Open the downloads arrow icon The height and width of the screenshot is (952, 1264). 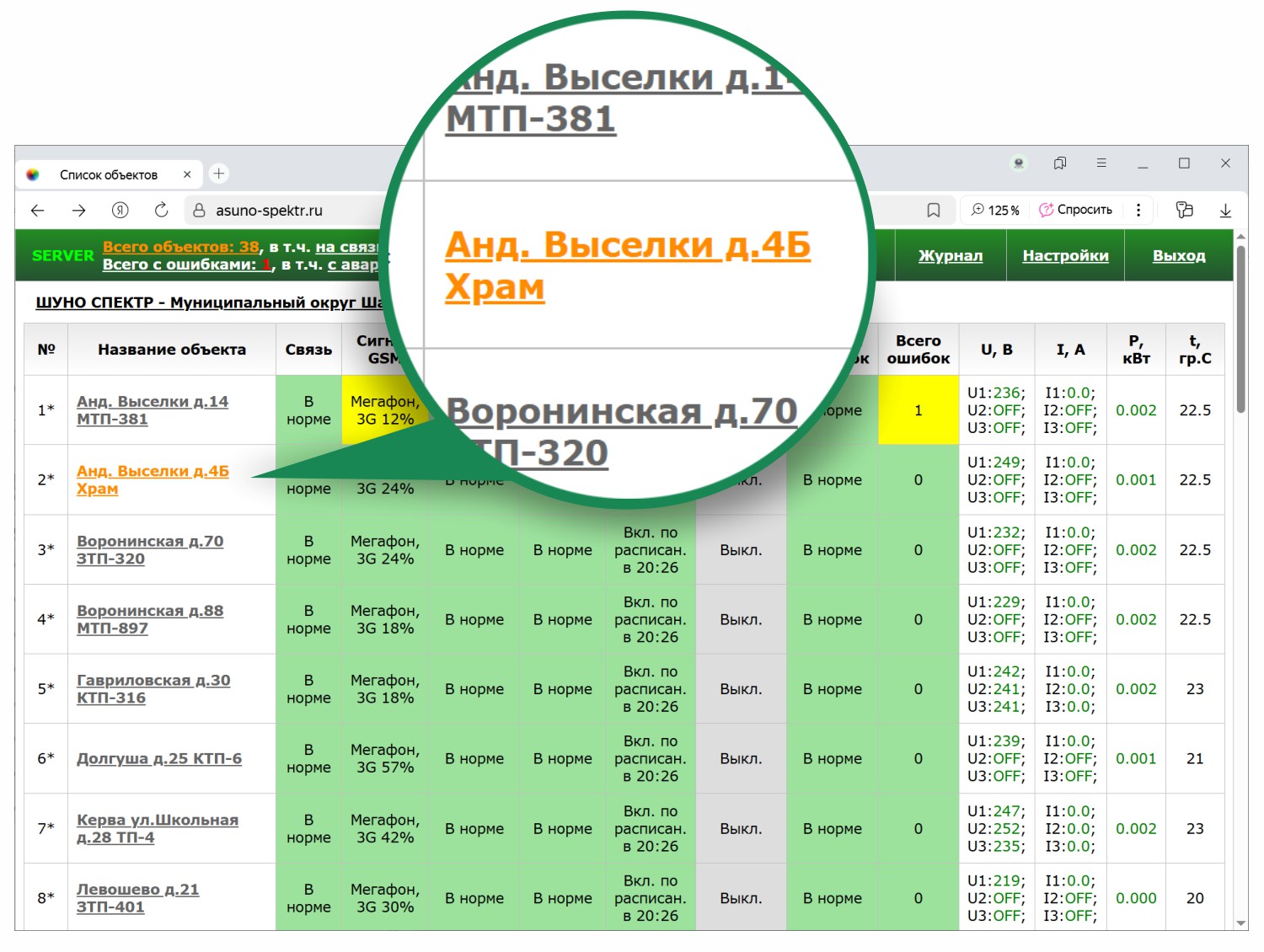(1225, 211)
